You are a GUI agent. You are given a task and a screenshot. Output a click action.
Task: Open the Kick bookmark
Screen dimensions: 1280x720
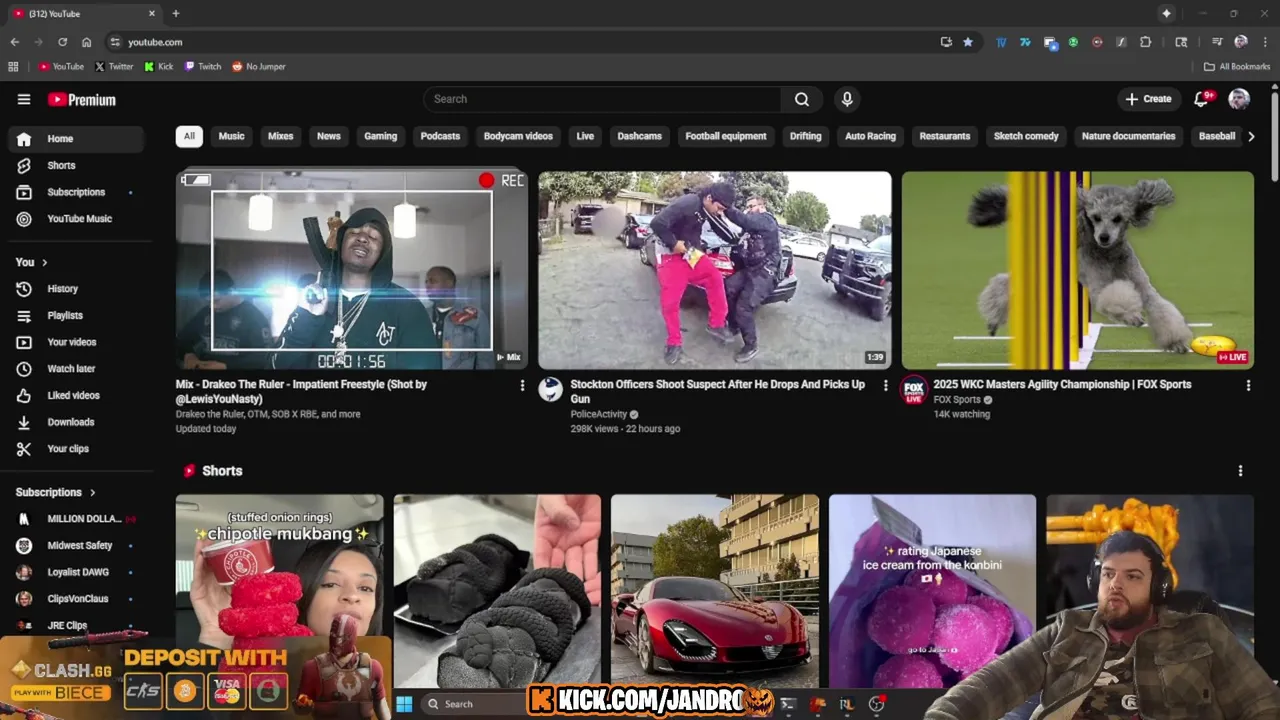[159, 67]
